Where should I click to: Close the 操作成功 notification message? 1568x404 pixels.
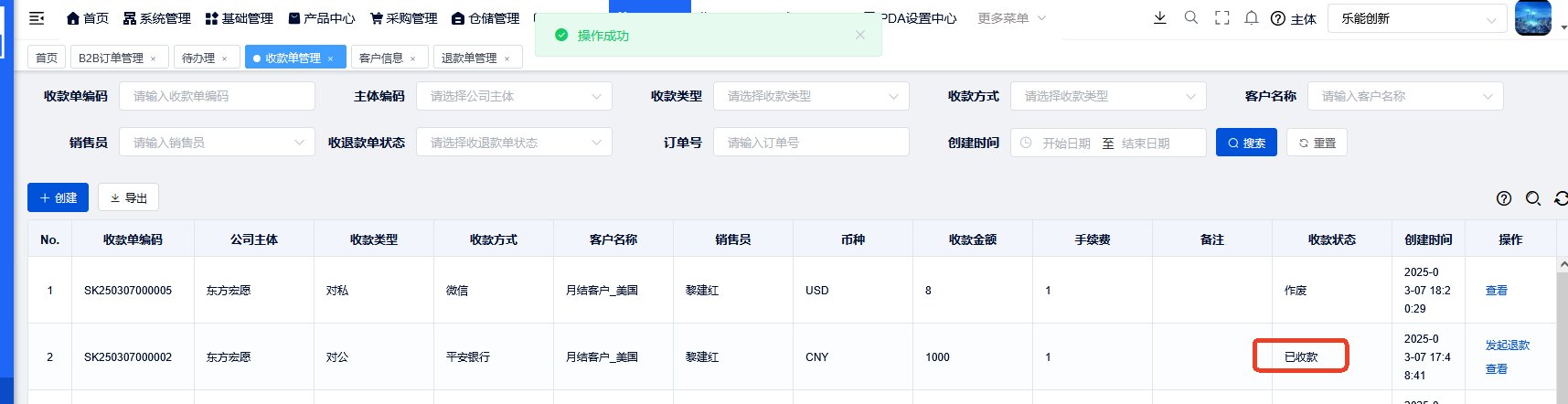[x=859, y=35]
